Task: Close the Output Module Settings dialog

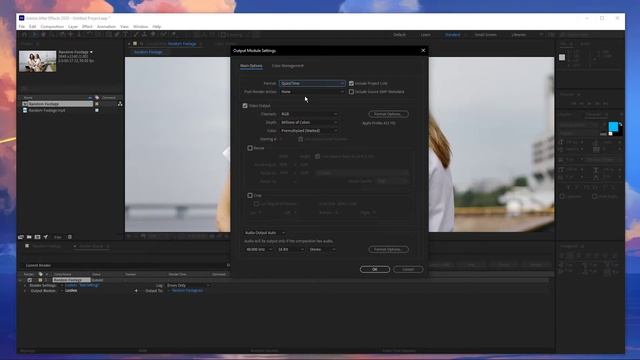Action: click(423, 50)
